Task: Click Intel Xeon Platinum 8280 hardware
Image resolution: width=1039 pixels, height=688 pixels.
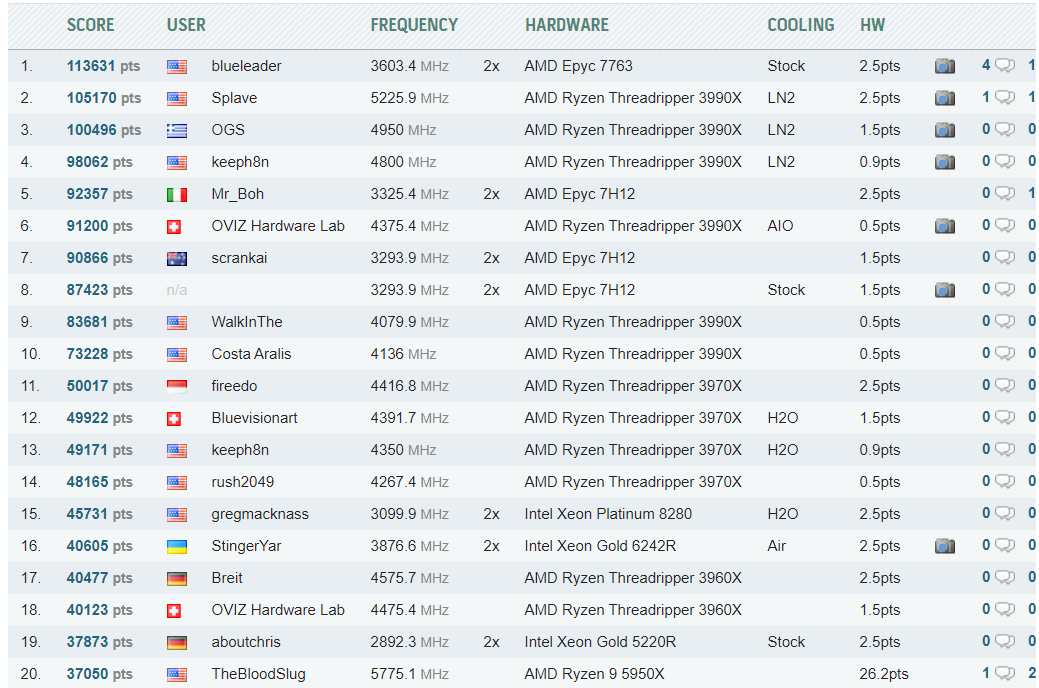Action: point(608,514)
